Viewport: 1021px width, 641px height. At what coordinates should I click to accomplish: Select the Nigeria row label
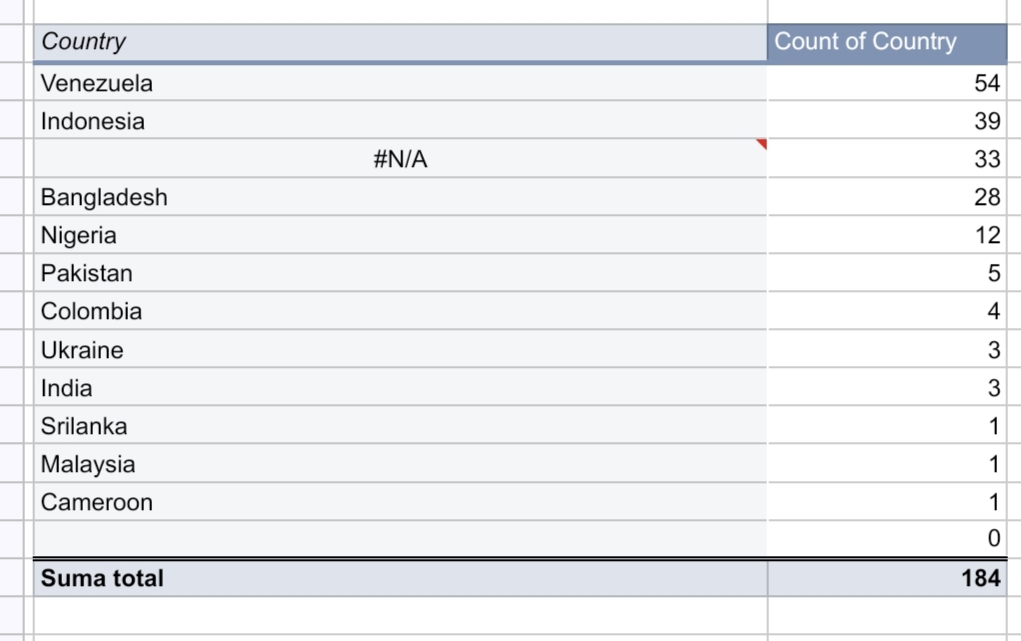[x=400, y=235]
